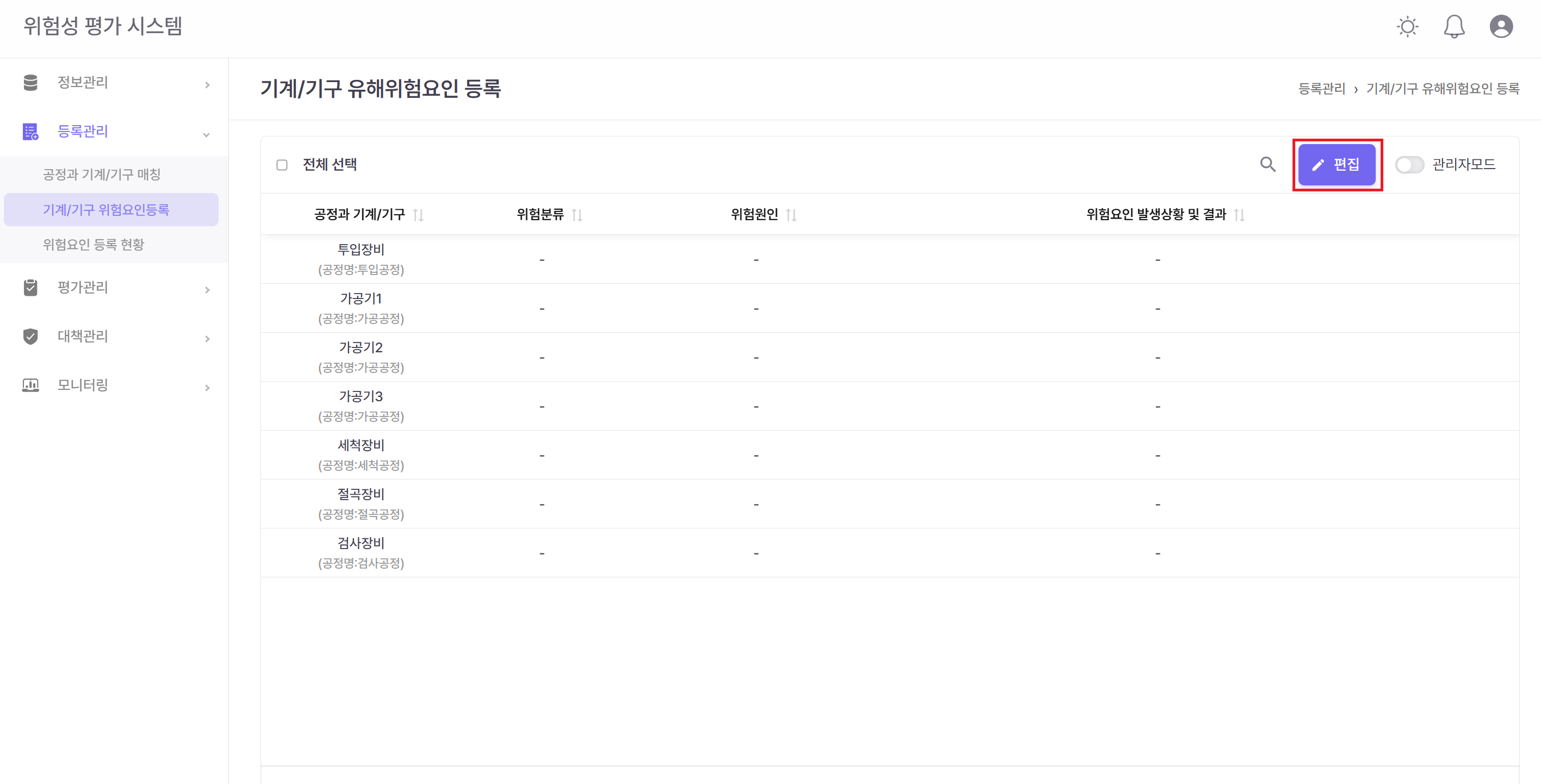Image resolution: width=1541 pixels, height=784 pixels.
Task: Expand the 모니터링 menu chevron
Action: 208,388
